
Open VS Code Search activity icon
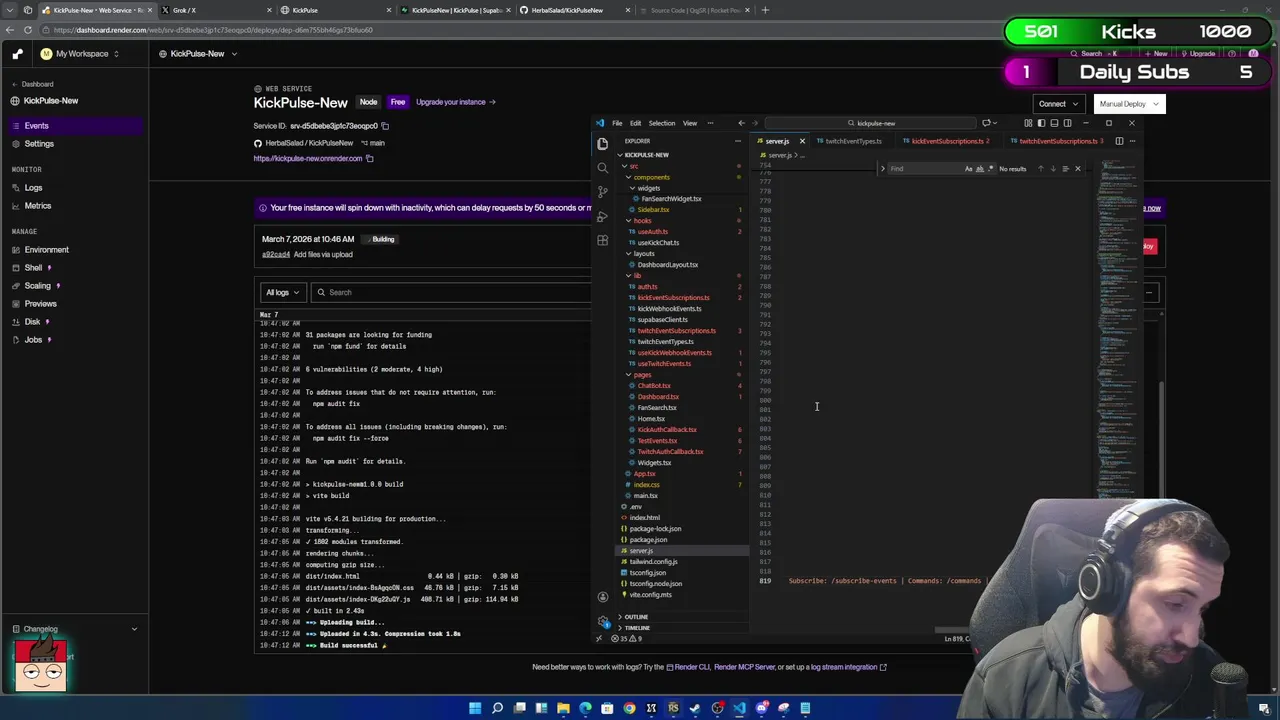(602, 168)
